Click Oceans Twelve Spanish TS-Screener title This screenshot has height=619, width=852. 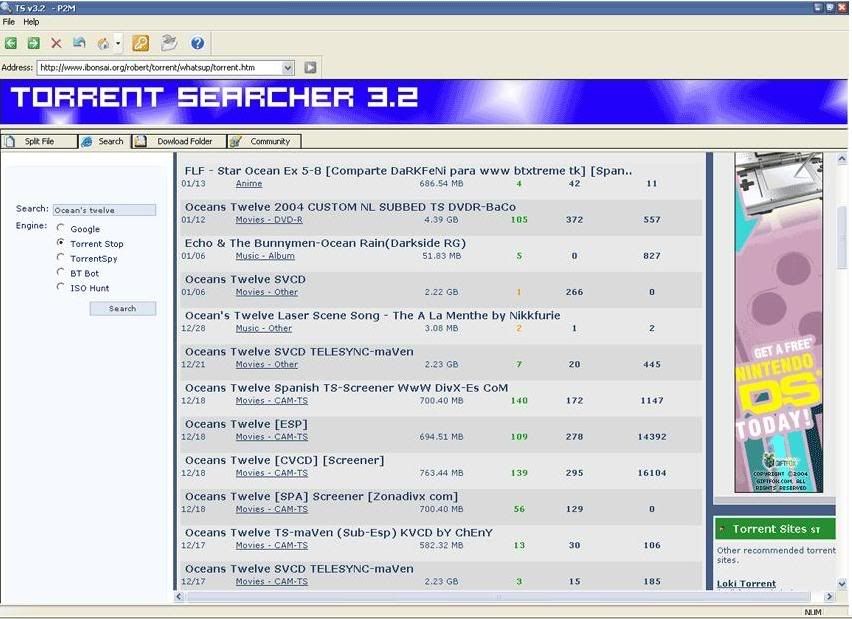click(x=347, y=388)
